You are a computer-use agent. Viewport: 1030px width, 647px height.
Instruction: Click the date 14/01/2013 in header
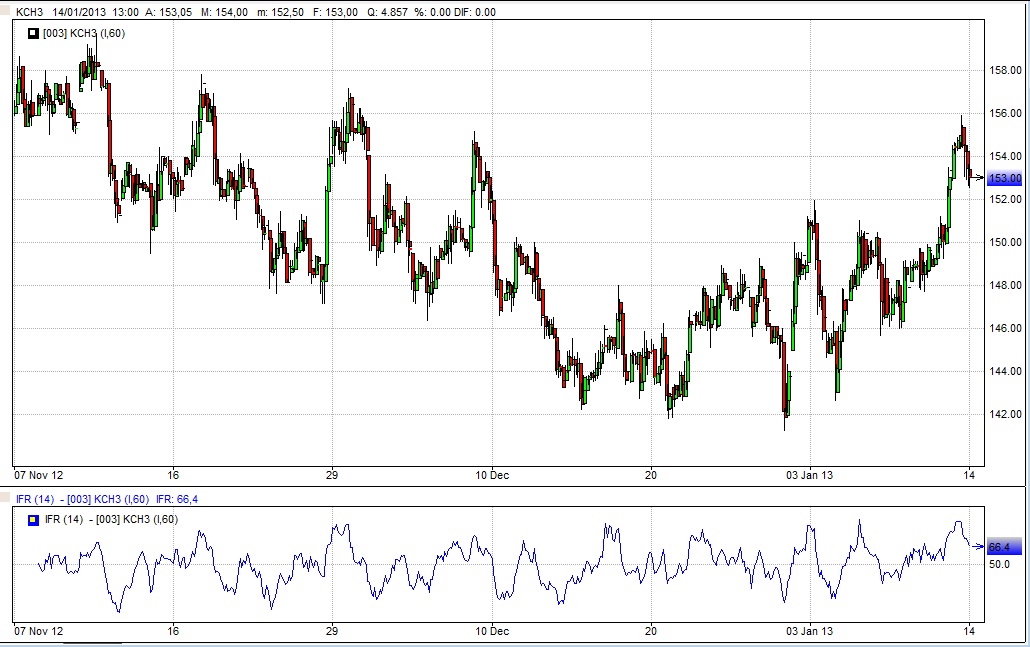[x=81, y=12]
